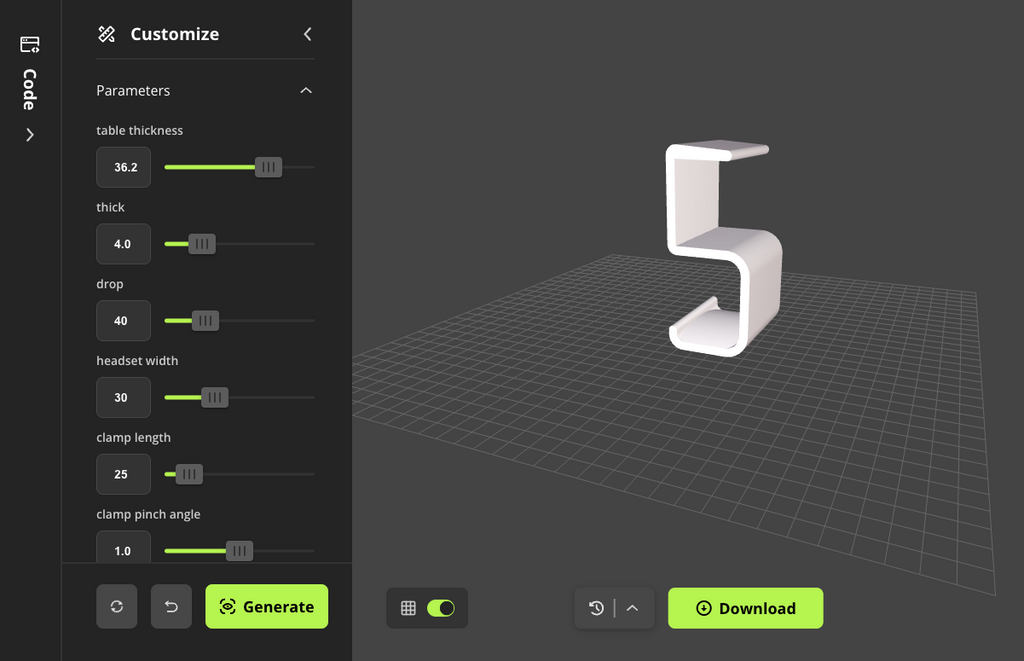1024x661 pixels.
Task: Click the thick slider handle
Action: coord(202,244)
